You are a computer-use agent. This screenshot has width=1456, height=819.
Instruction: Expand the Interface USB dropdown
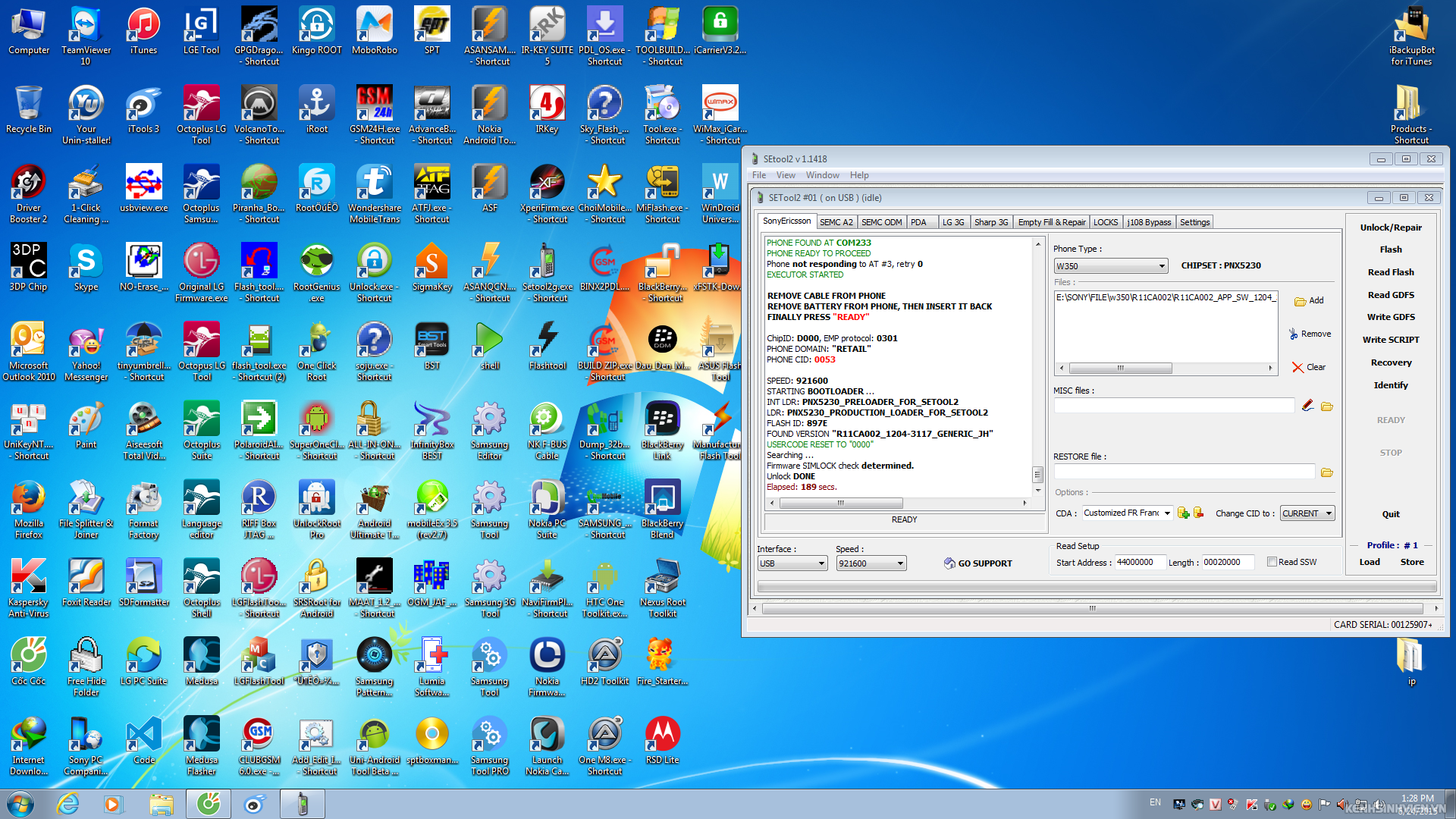[x=821, y=563]
